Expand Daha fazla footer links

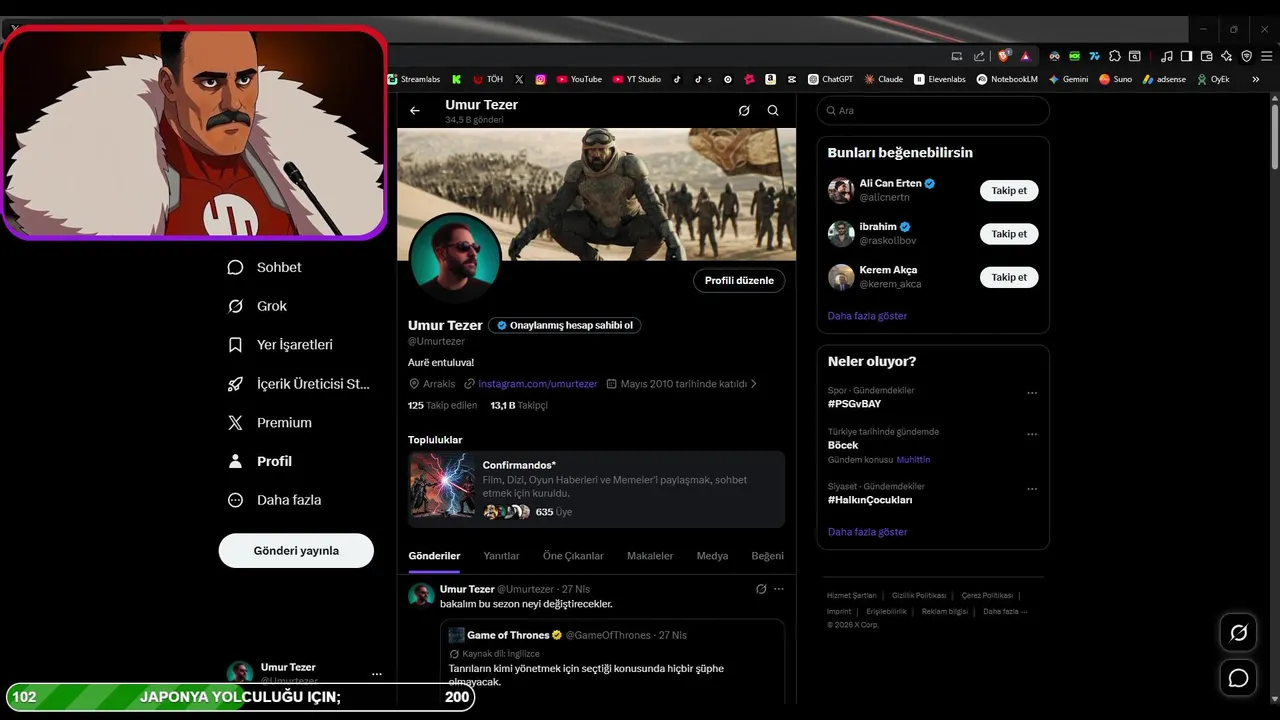(1004, 611)
